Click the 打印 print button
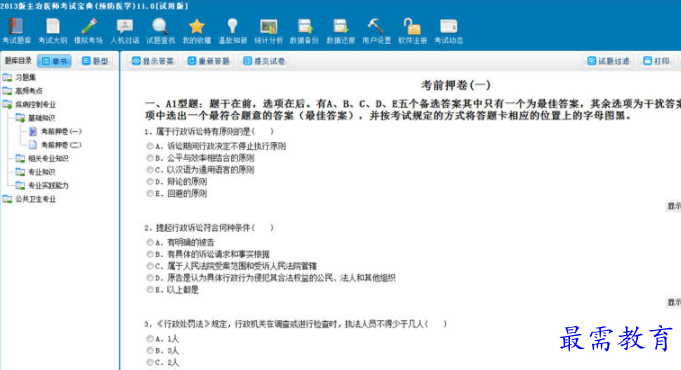The height and width of the screenshot is (370, 681). pyautogui.click(x=656, y=61)
